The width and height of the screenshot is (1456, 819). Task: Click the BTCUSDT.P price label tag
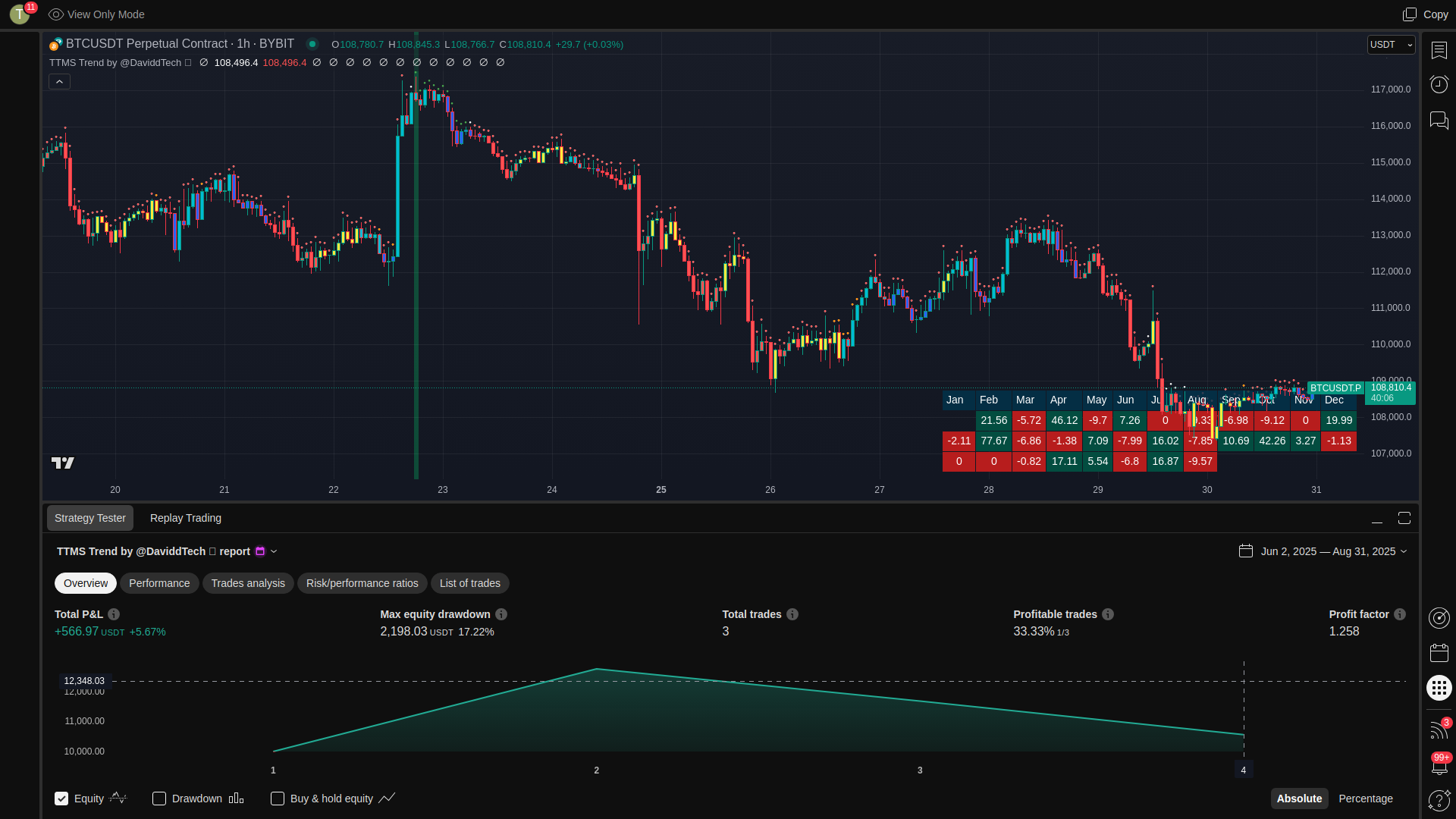(1335, 388)
